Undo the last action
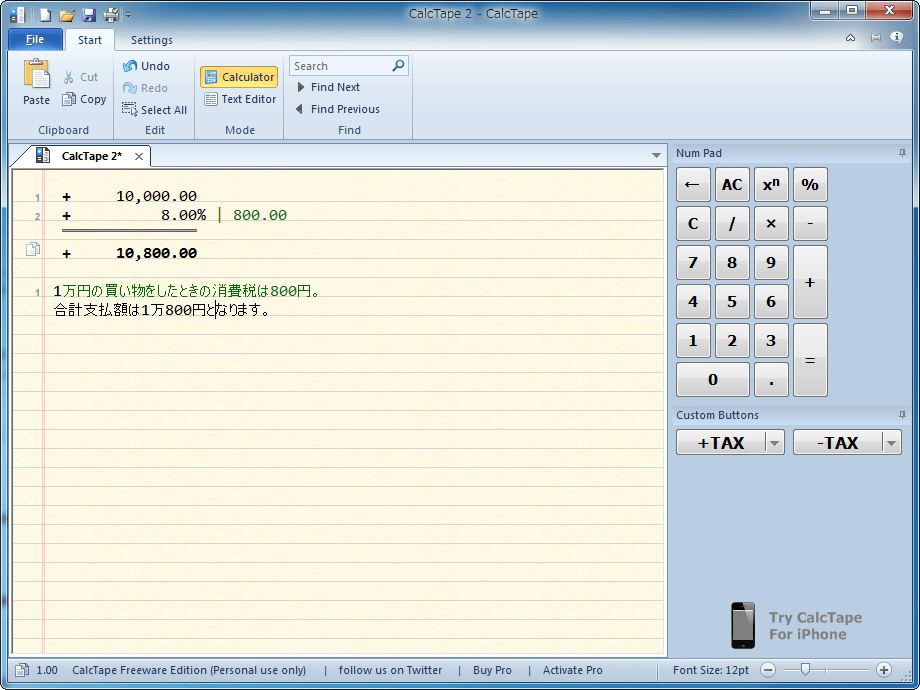 (x=146, y=66)
